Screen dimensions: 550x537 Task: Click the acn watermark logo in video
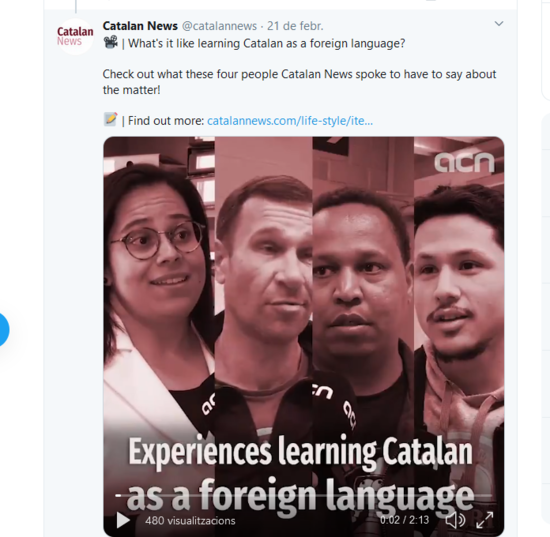(464, 162)
